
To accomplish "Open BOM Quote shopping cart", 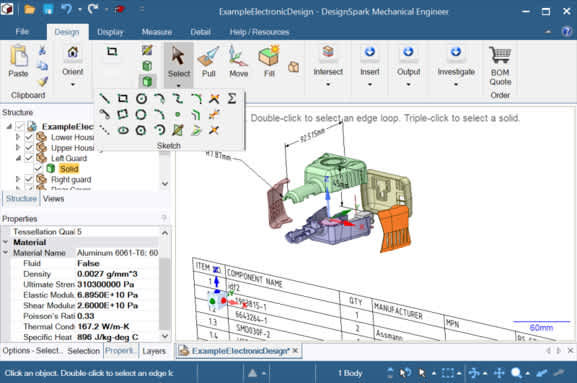I will point(500,66).
